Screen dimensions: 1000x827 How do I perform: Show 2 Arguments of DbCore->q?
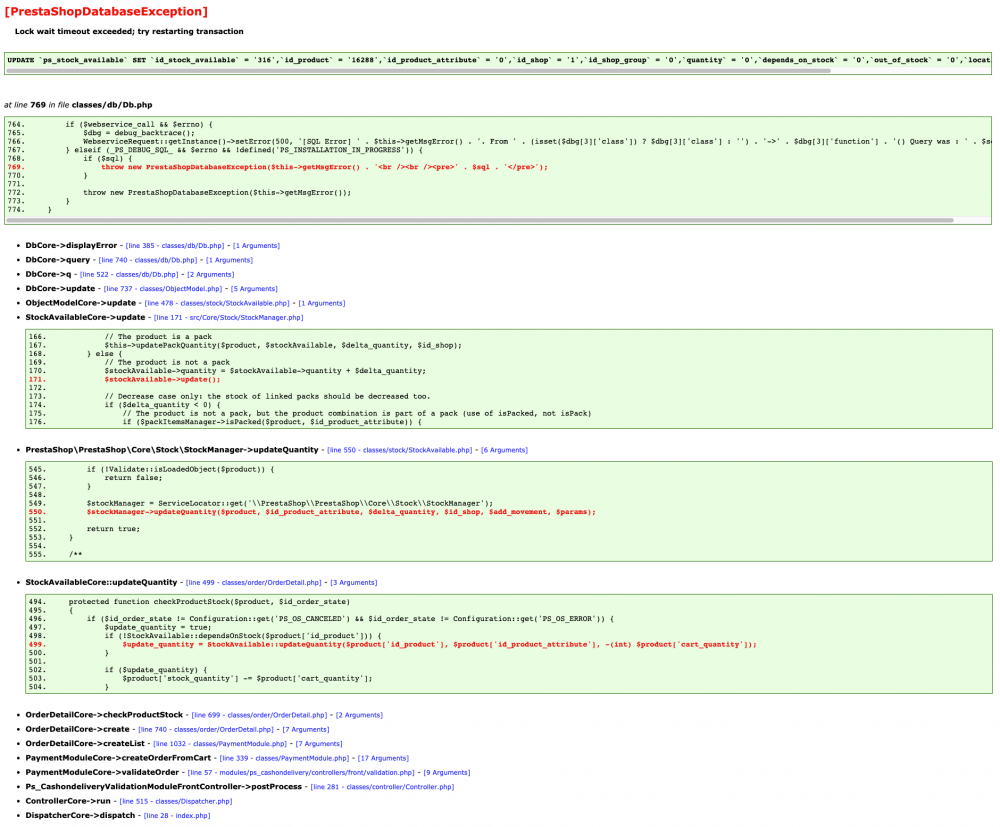pos(210,273)
